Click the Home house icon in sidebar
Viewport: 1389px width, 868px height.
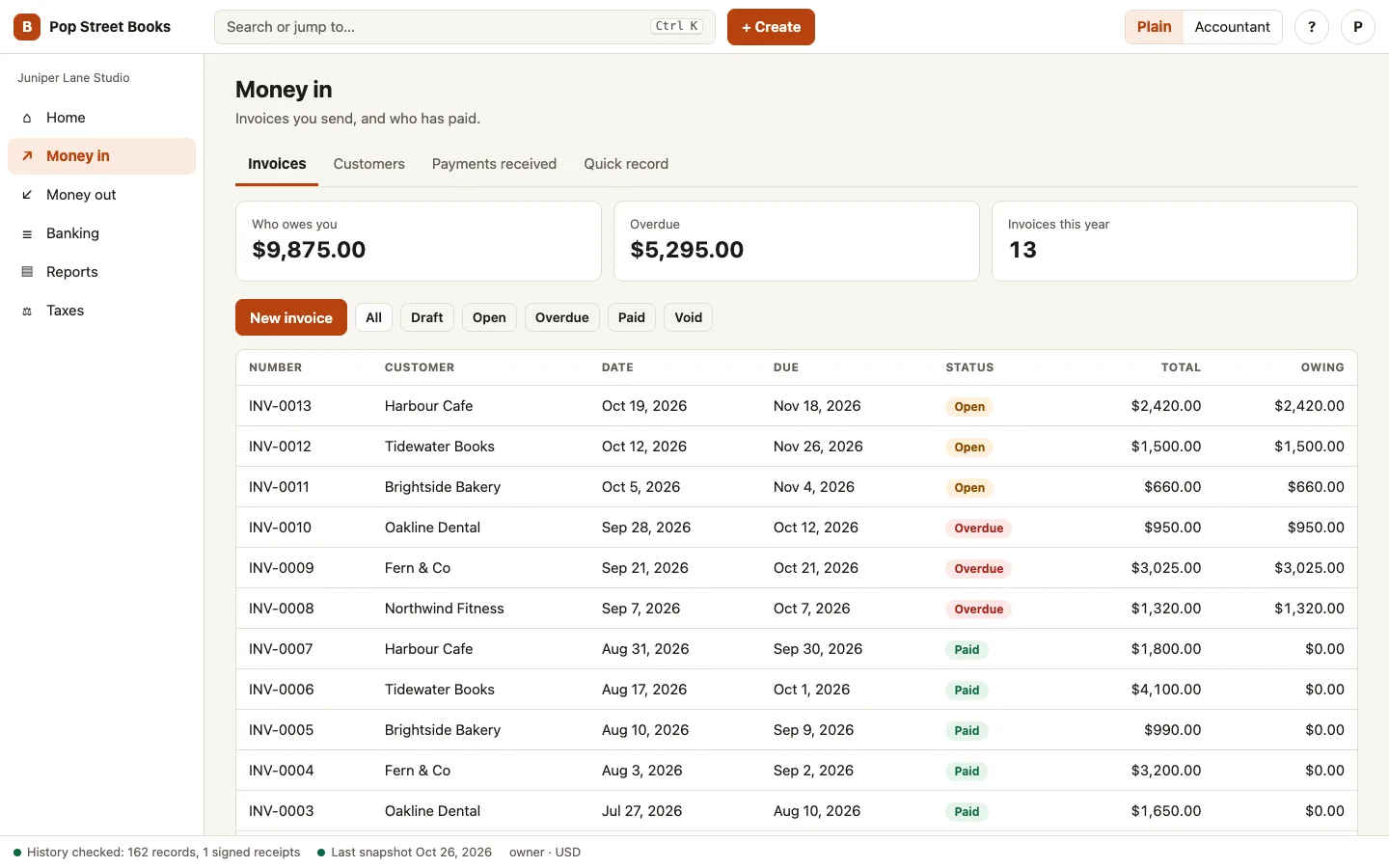tap(27, 118)
